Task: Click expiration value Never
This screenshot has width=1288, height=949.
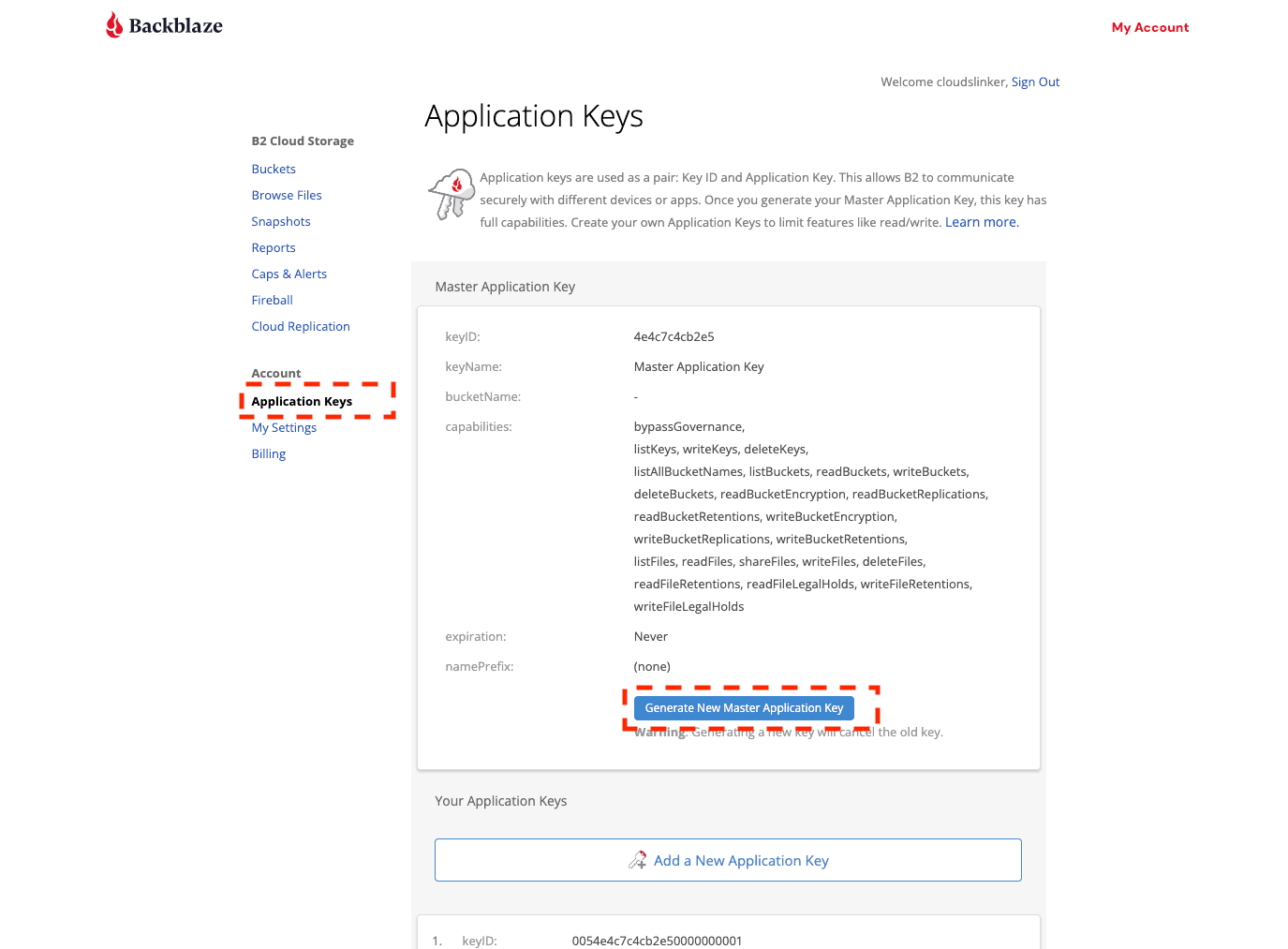Action: pos(651,636)
